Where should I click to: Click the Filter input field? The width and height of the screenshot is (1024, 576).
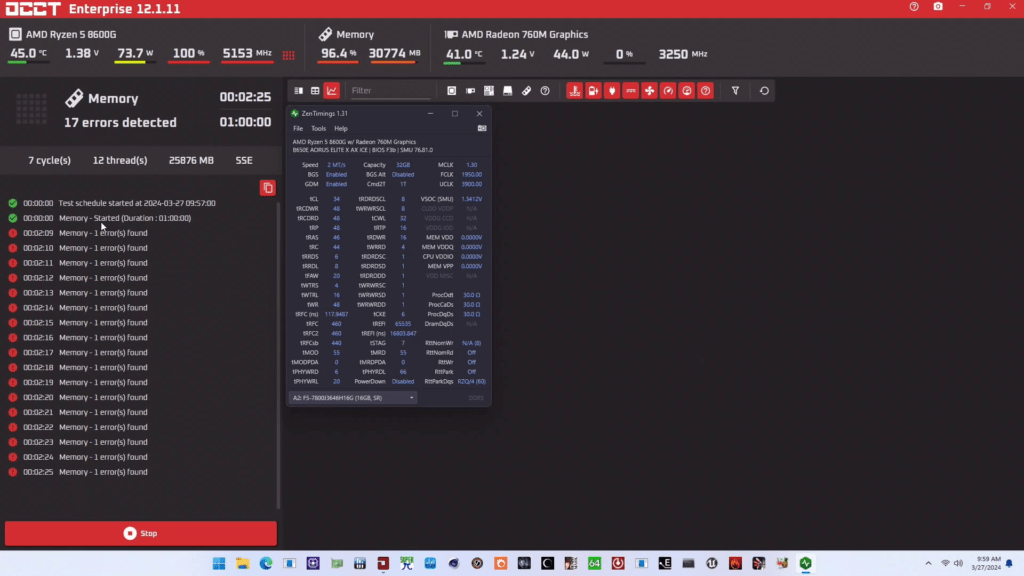pyautogui.click(x=390, y=91)
